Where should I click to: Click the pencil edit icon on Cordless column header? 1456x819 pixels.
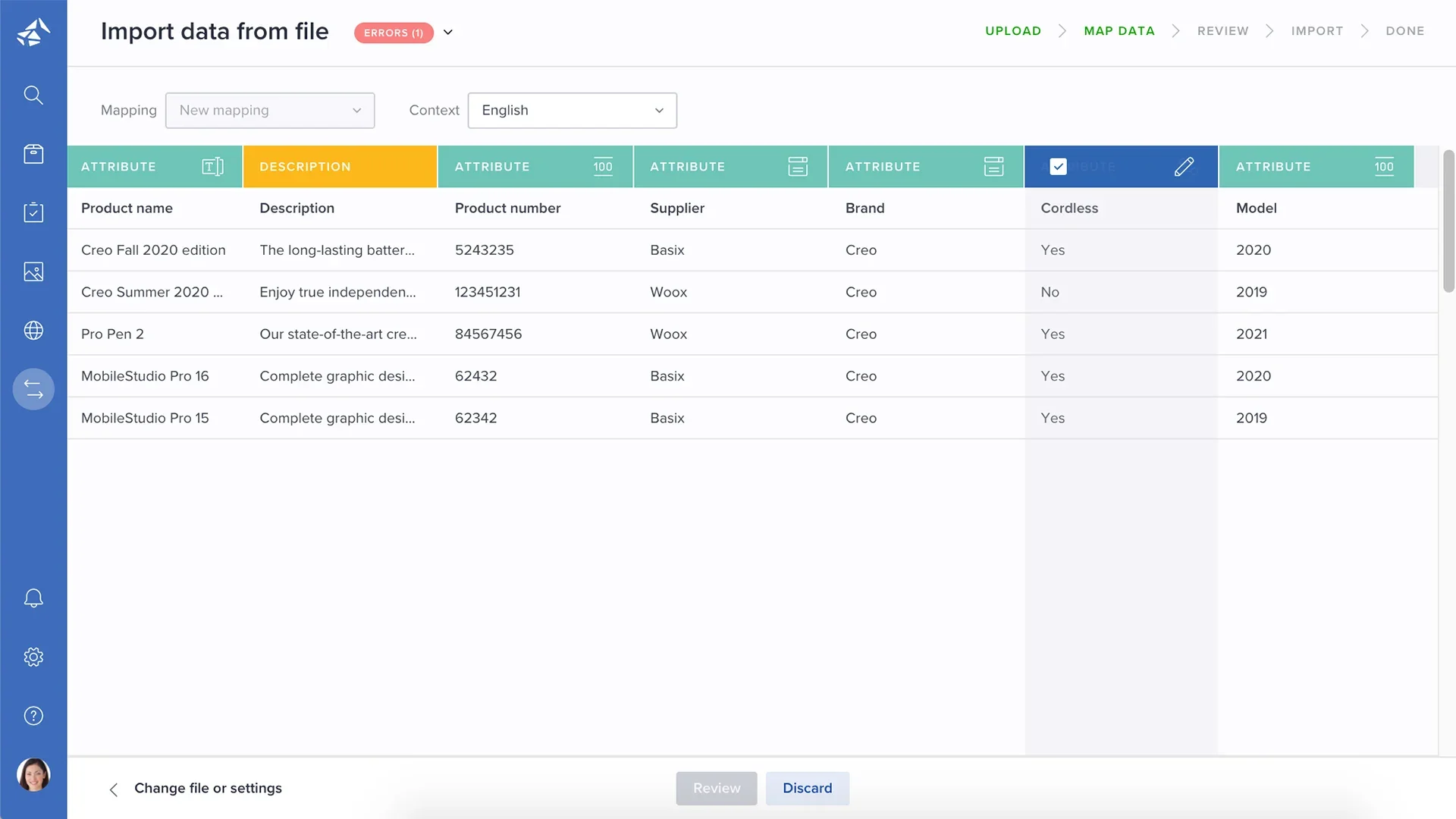tap(1184, 166)
